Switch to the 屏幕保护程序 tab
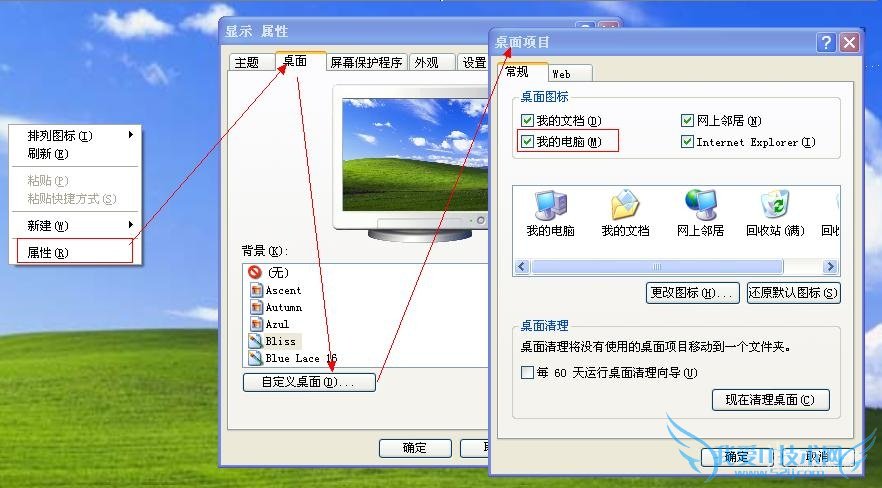Screen dimensions: 882x488 (366, 62)
